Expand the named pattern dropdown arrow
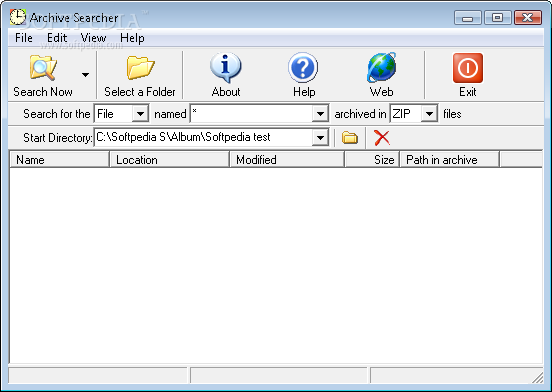This screenshot has width=552, height=392. click(320, 114)
